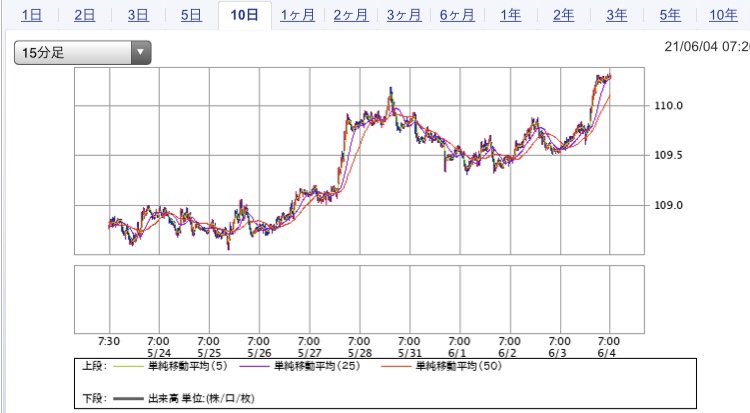Click the 下段 legend row label

pos(95,398)
